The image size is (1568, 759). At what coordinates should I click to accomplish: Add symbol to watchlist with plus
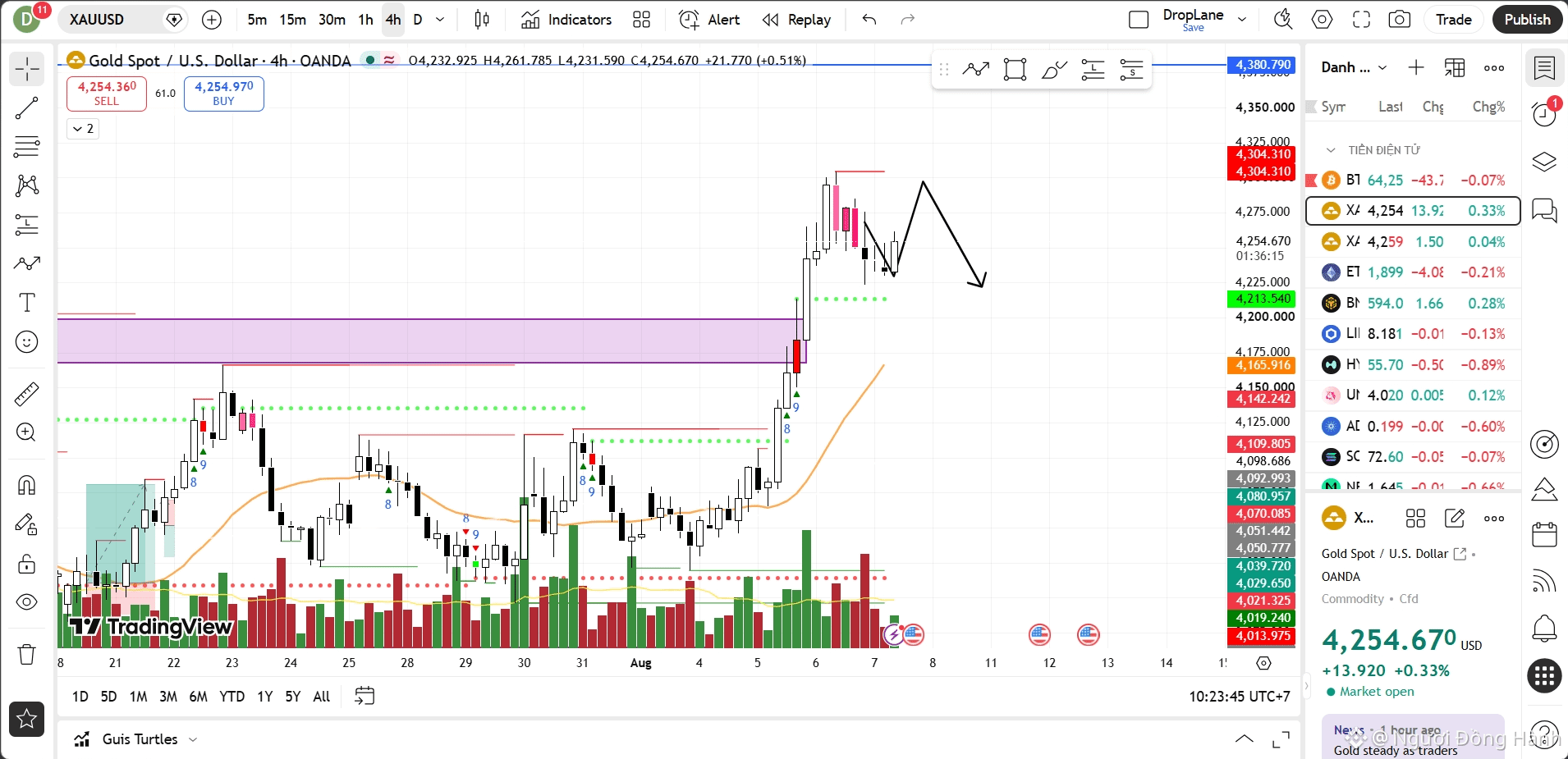pyautogui.click(x=1416, y=67)
